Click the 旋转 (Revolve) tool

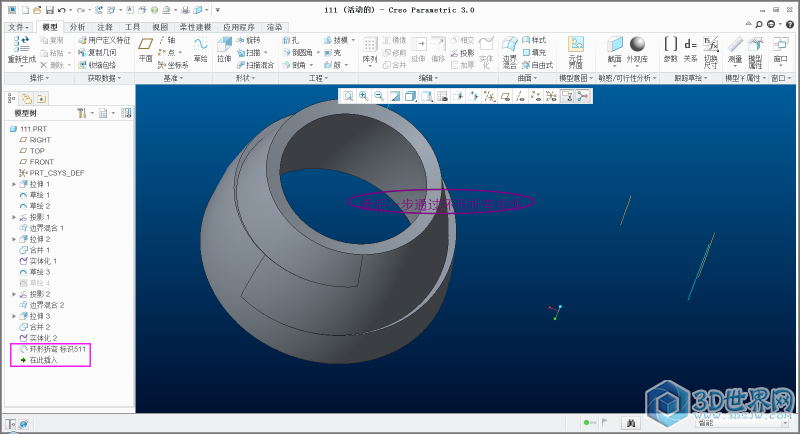click(x=252, y=40)
